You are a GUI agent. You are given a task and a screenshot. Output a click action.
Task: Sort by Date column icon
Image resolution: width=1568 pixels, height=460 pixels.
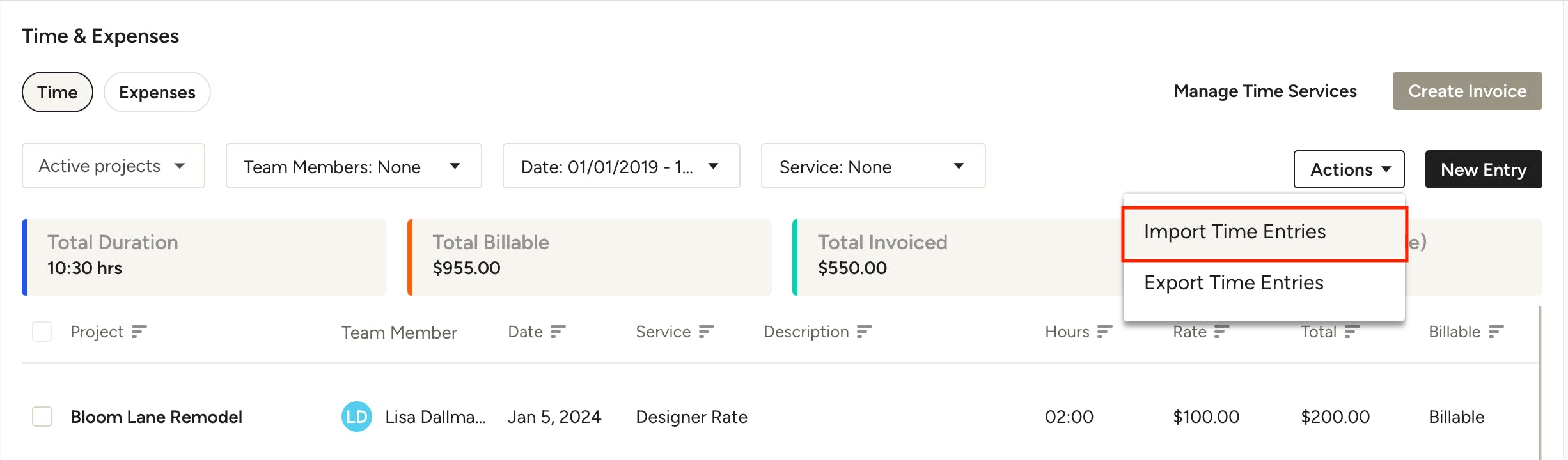point(558,332)
